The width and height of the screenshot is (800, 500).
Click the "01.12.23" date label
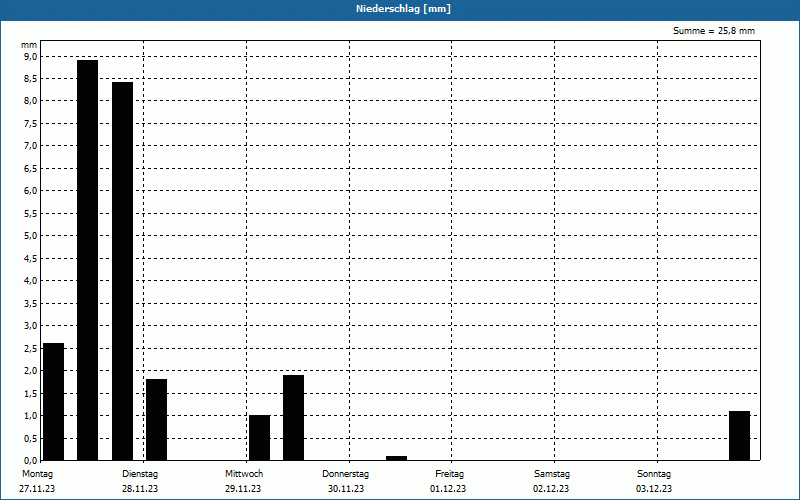448,489
